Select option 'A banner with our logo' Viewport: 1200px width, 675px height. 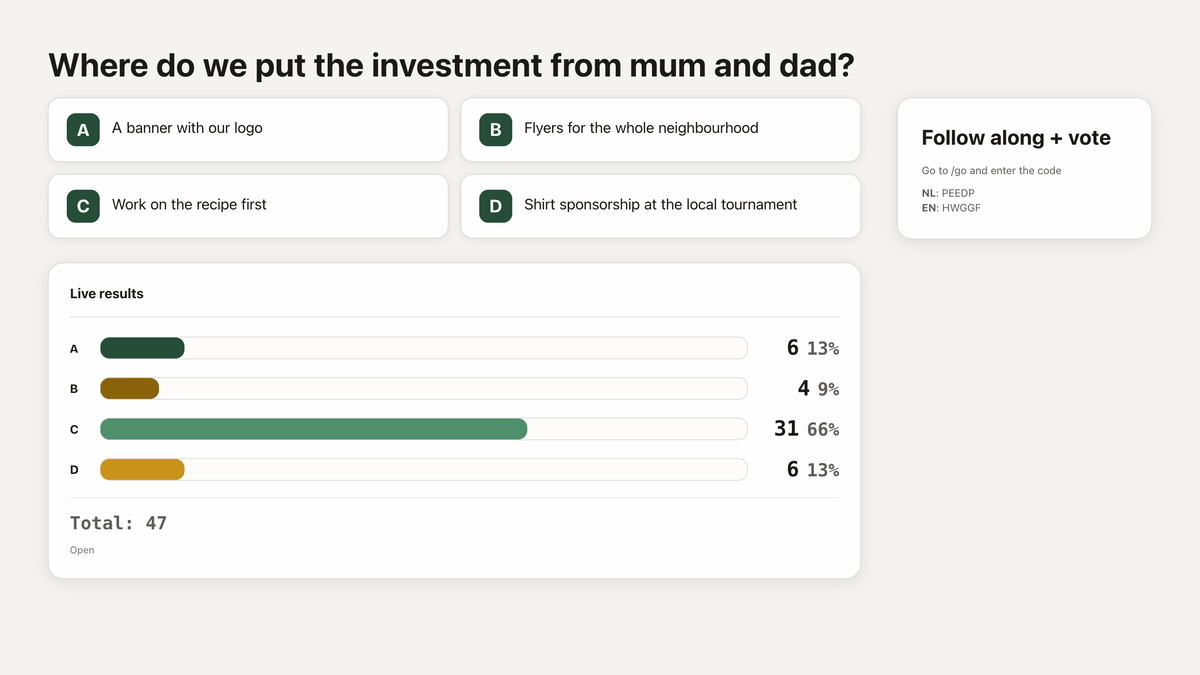point(248,130)
